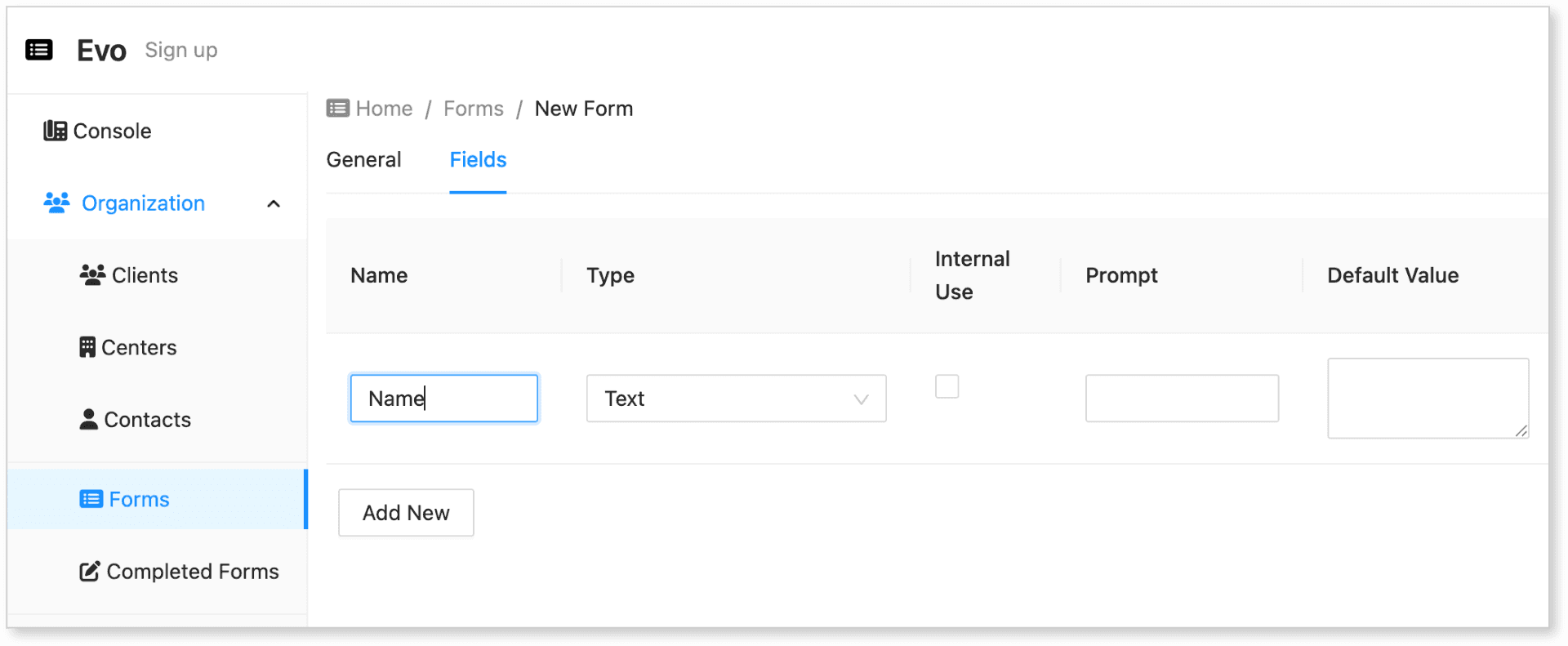Image resolution: width=1568 pixels, height=646 pixels.
Task: Click the Centers building icon
Action: click(x=87, y=347)
